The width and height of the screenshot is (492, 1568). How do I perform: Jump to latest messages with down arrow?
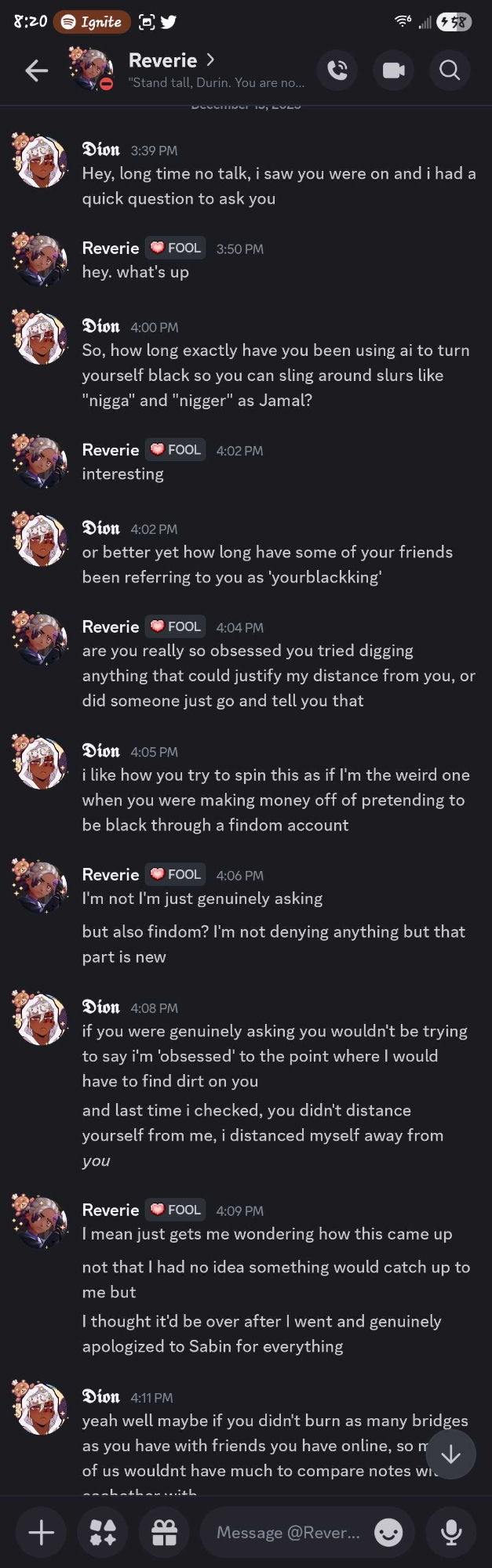[x=450, y=1455]
